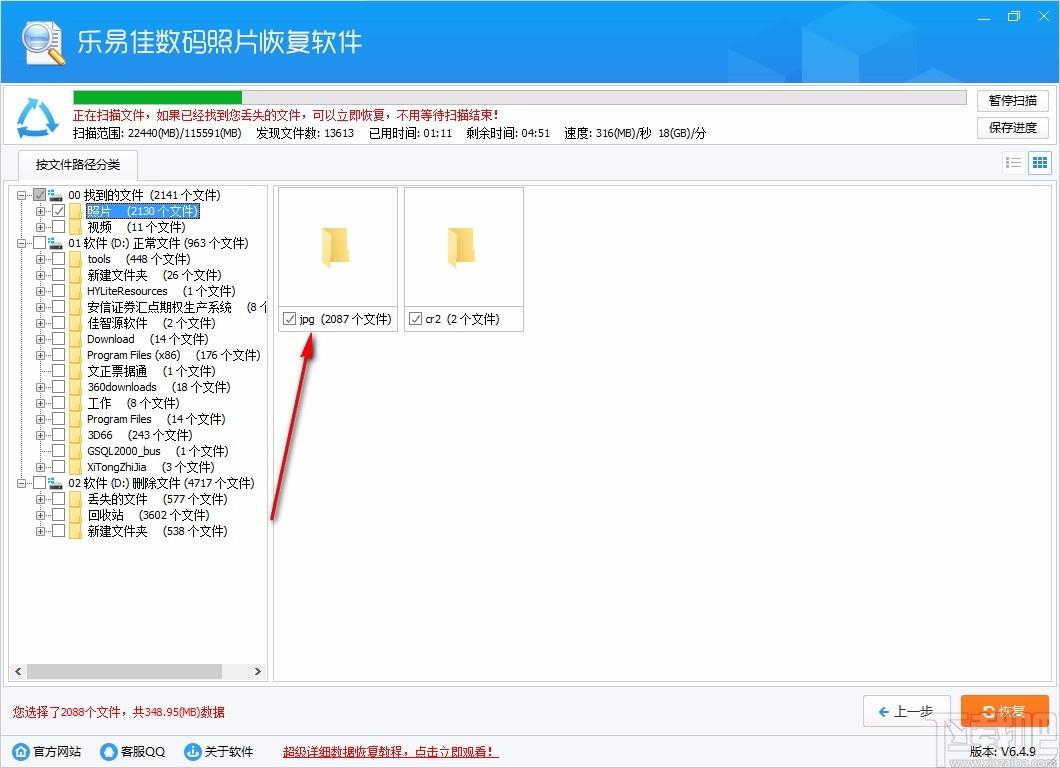Viewport: 1060px width, 768px height.
Task: Click drive icon of 02 deleted files
Action: 55,483
